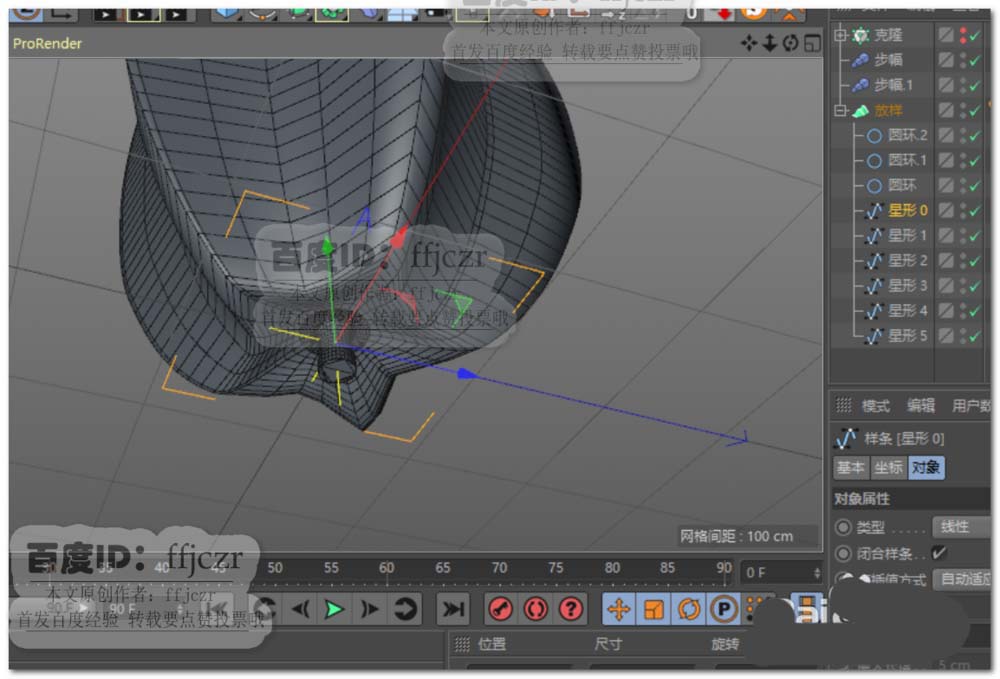Click the radio circle beside 闭合样条
Viewport: 1000px width, 679px height.
tap(843, 553)
